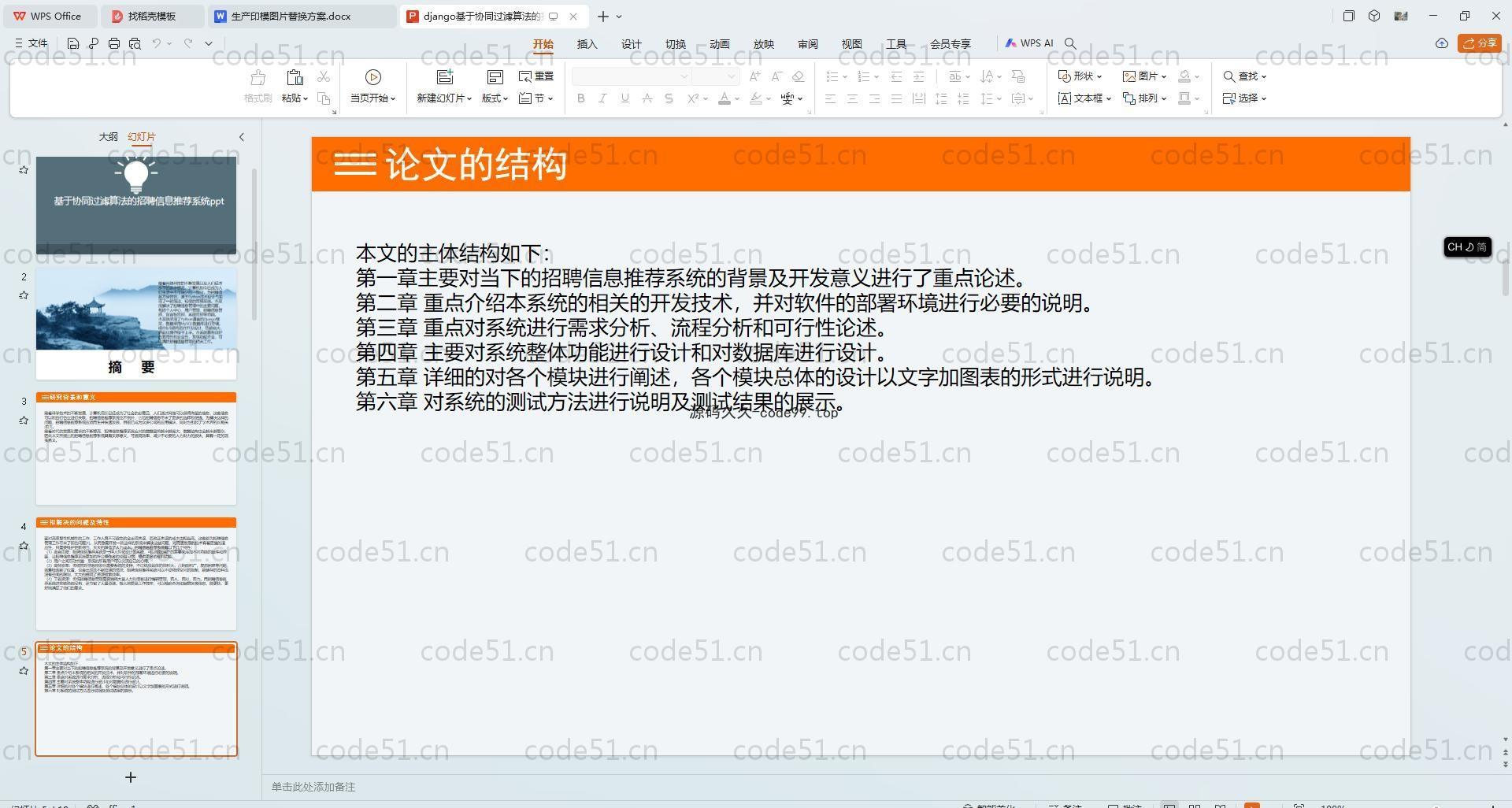Toggle Bold formatting
The image size is (1512, 808).
click(581, 98)
